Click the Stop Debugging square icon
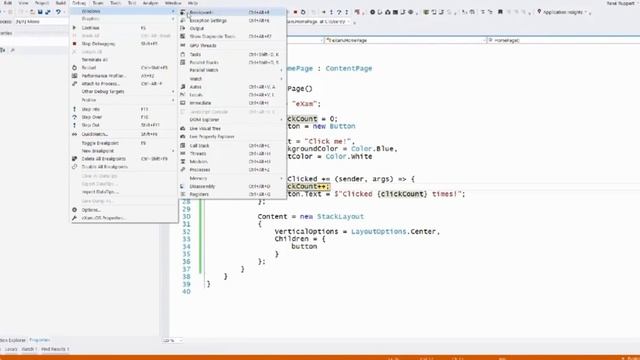Image resolution: width=640 pixels, height=360 pixels. click(74, 44)
